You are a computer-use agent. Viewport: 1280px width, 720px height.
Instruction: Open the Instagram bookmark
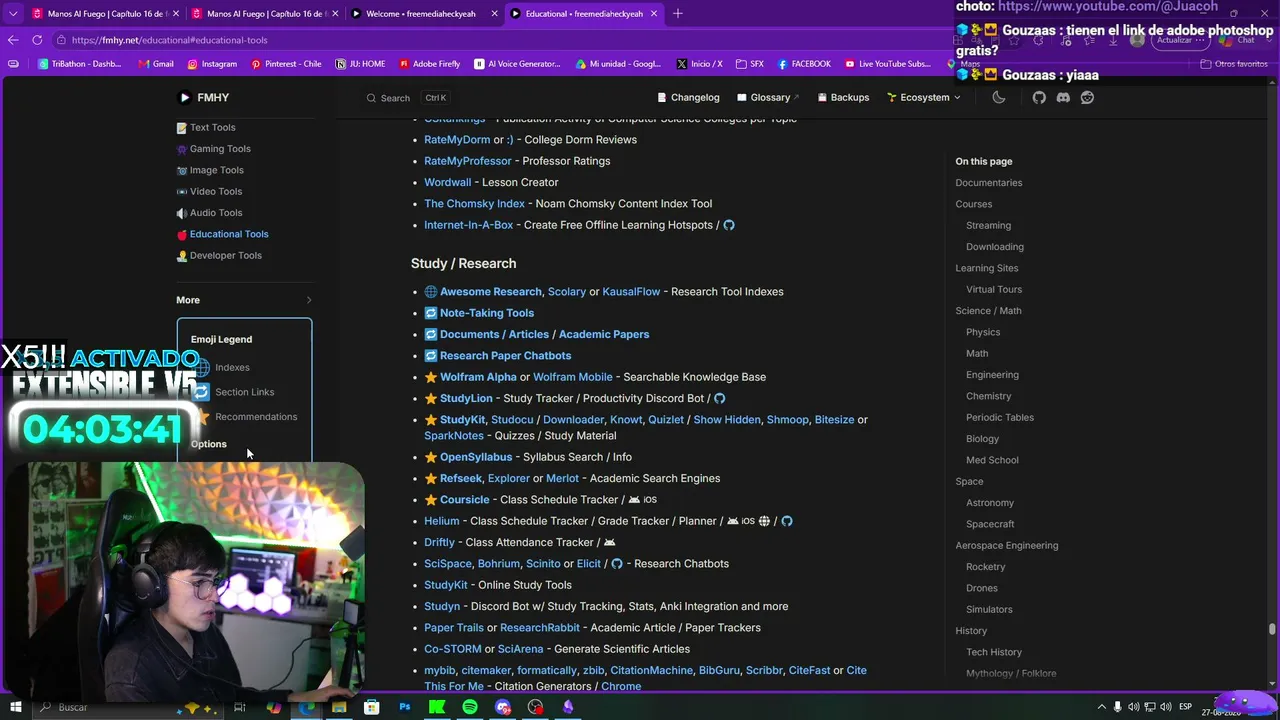pos(212,64)
